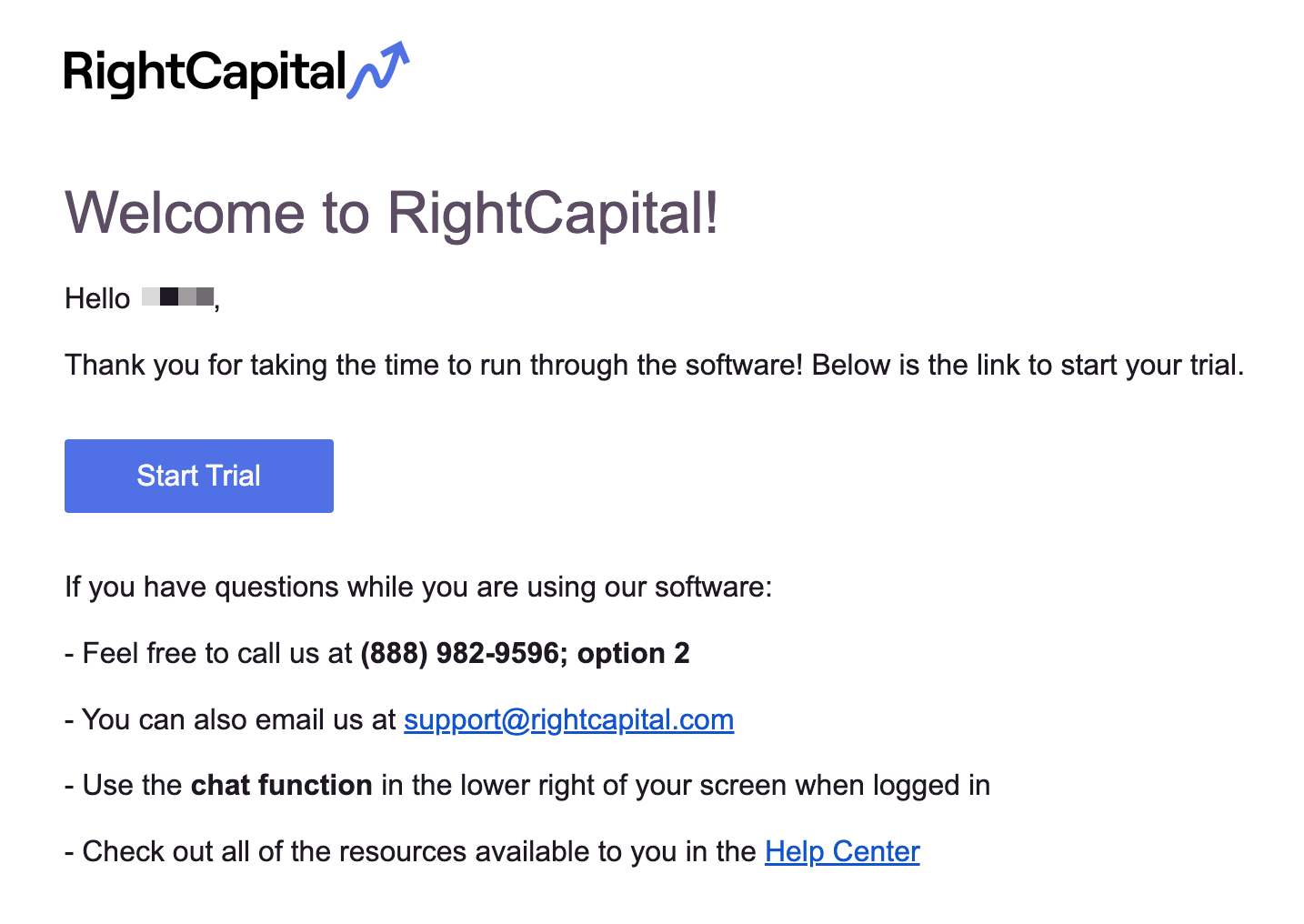1304x924 pixels.
Task: Open the support@rightcapital.com email link
Action: tap(568, 719)
